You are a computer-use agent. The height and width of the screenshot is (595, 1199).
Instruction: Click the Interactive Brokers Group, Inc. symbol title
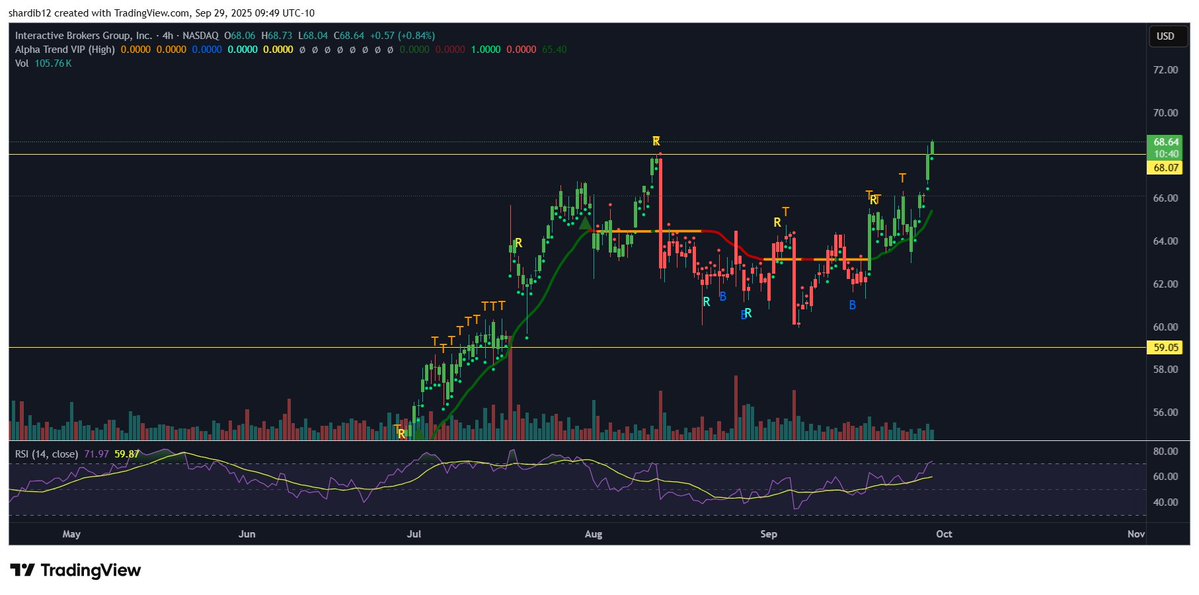[83, 36]
